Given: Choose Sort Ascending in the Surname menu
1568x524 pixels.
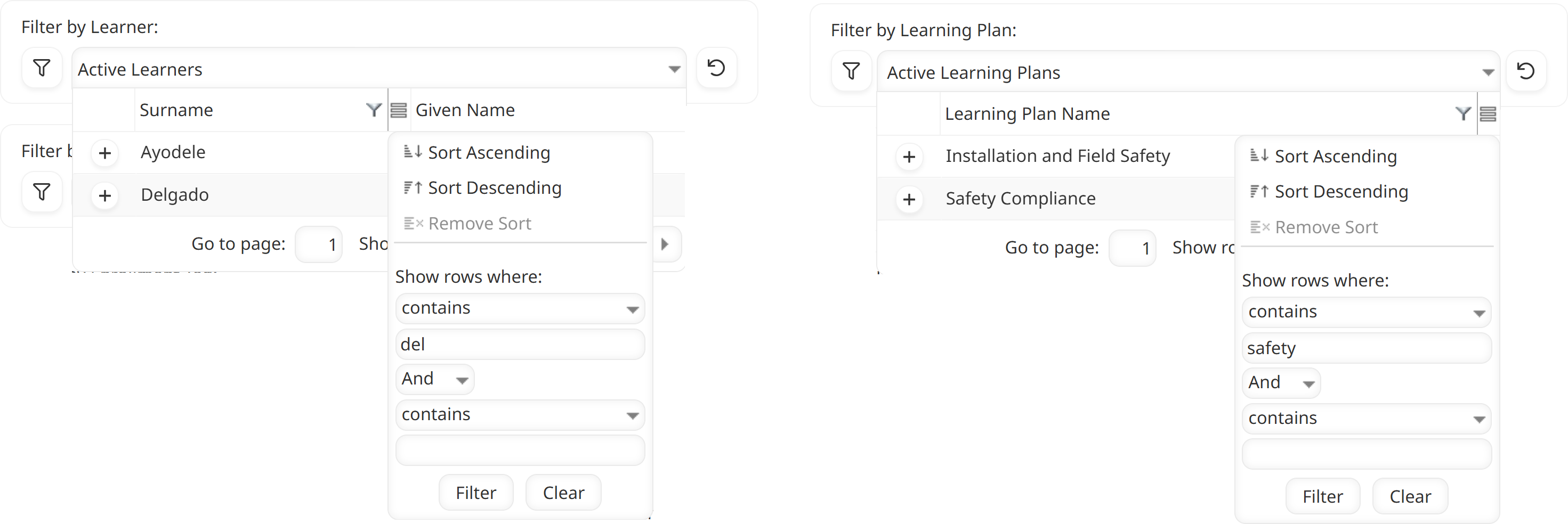Looking at the screenshot, I should [x=488, y=153].
